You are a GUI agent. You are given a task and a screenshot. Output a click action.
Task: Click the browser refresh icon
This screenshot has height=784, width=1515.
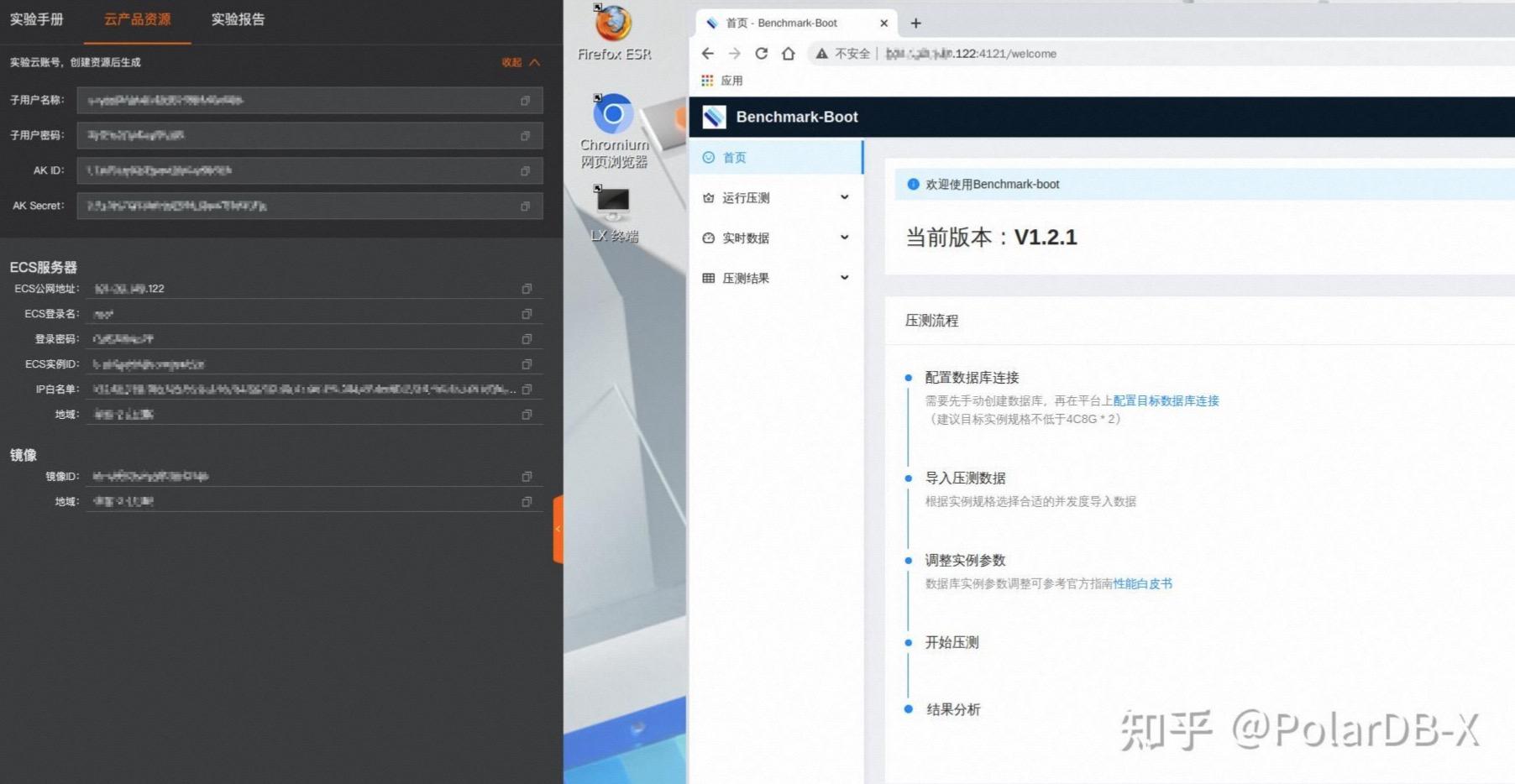pos(762,54)
